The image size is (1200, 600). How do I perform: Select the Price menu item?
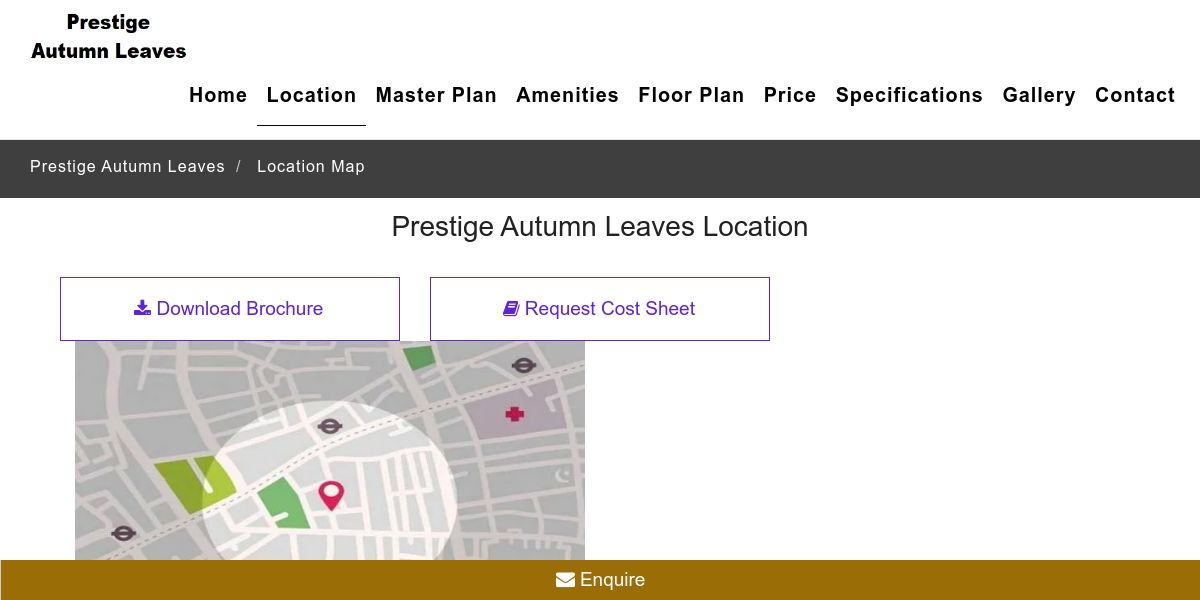(x=790, y=95)
